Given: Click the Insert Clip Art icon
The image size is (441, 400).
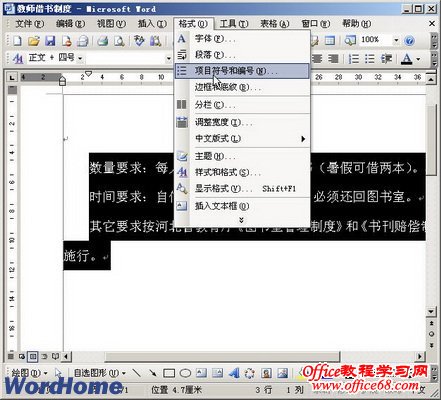Looking at the screenshot, I should (266, 373).
